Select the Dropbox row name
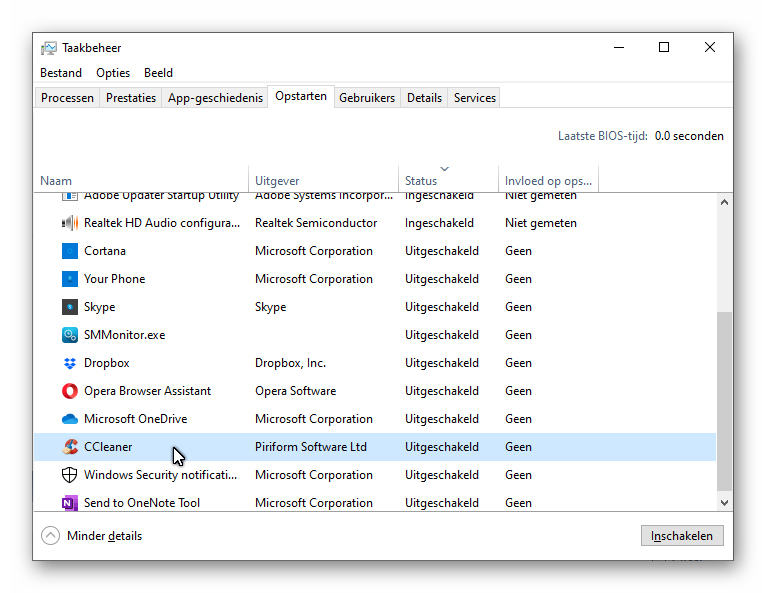 107,363
